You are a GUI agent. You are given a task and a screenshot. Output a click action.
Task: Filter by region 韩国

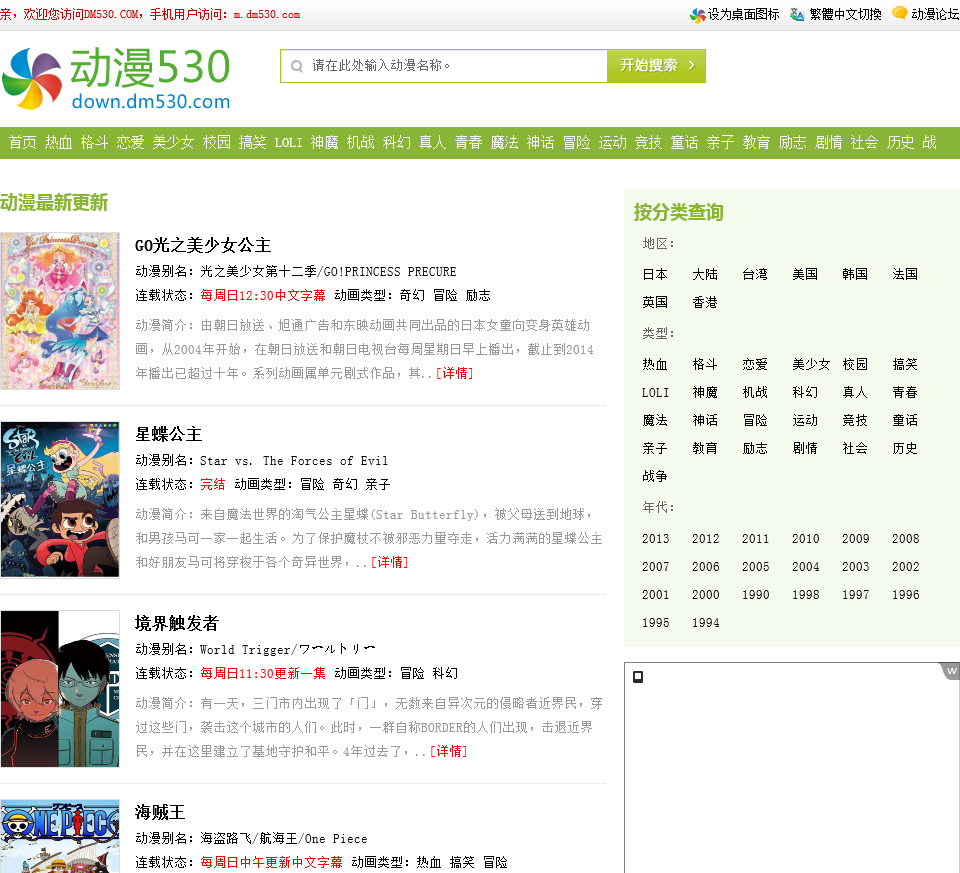point(855,274)
